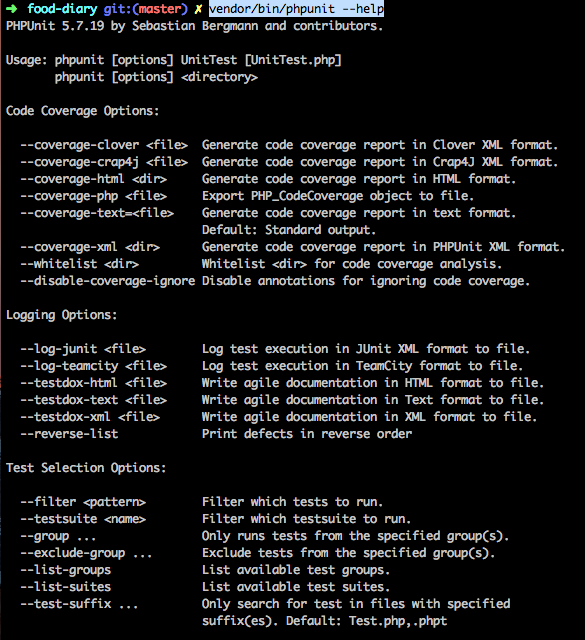
Task: Click the yellow dirty-status X marker
Action: click(x=198, y=9)
